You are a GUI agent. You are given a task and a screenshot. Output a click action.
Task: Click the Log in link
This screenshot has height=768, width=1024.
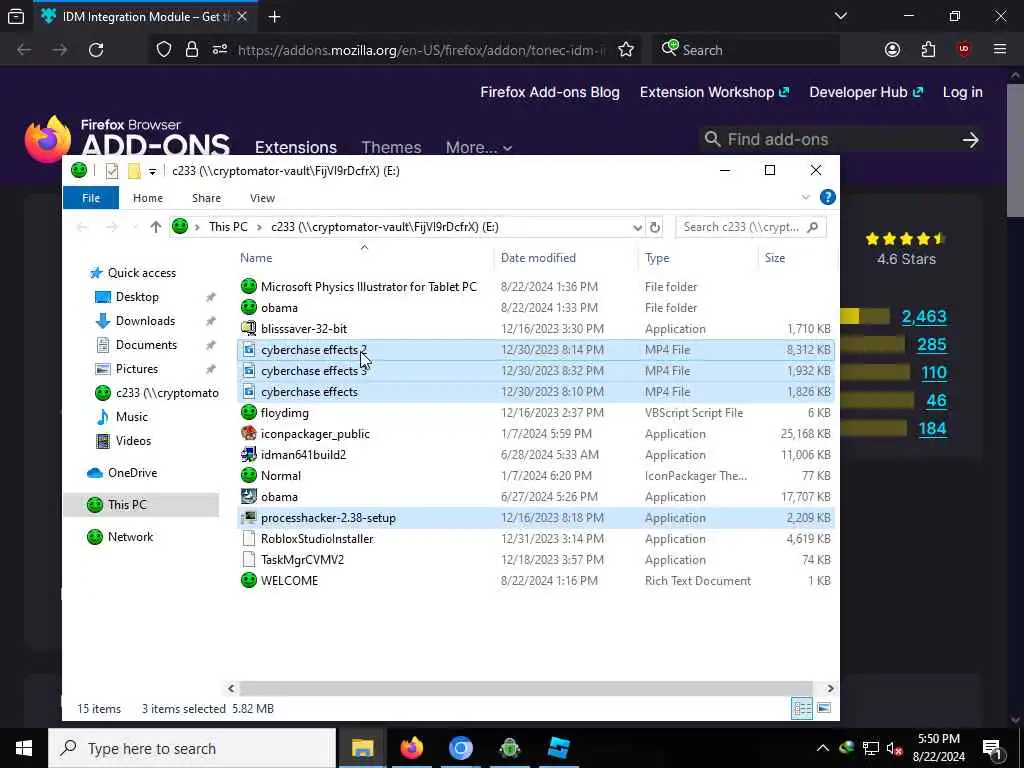click(x=963, y=92)
